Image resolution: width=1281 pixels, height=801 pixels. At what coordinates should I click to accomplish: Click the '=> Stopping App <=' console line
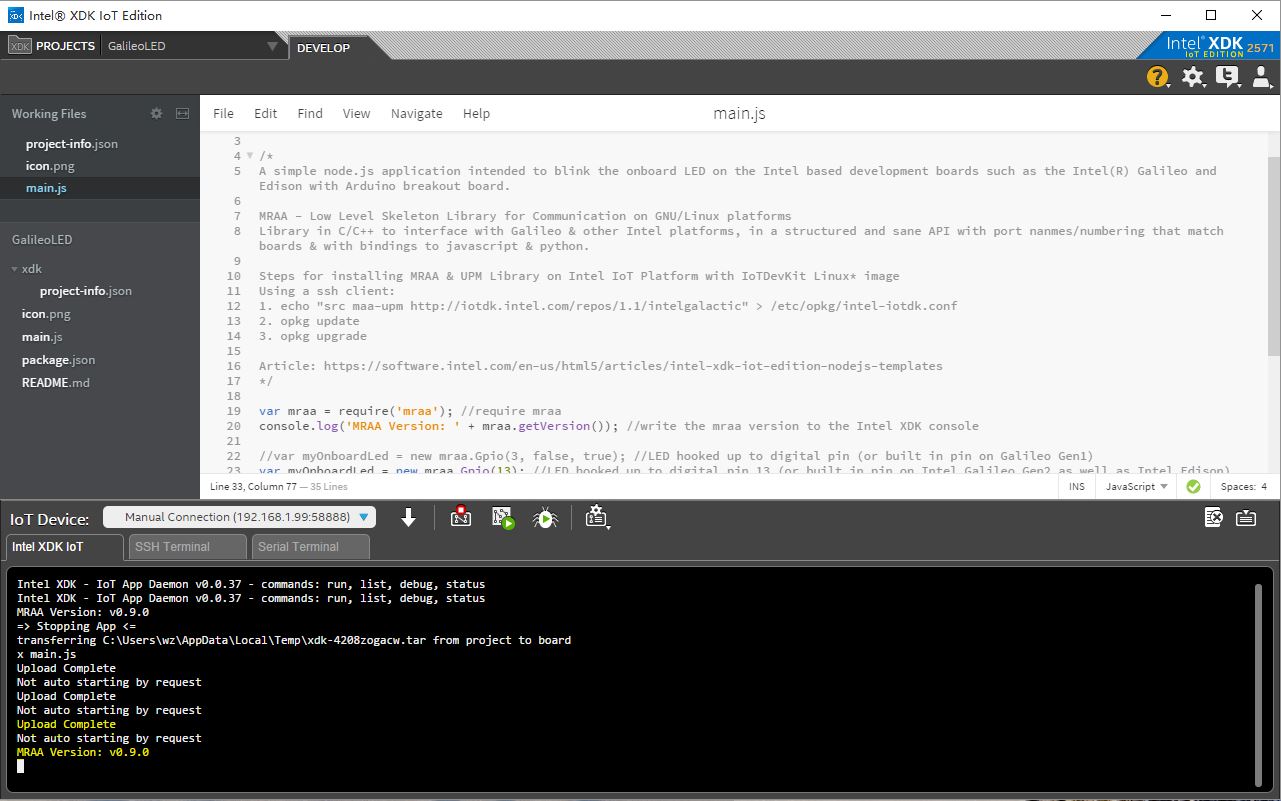(x=76, y=626)
